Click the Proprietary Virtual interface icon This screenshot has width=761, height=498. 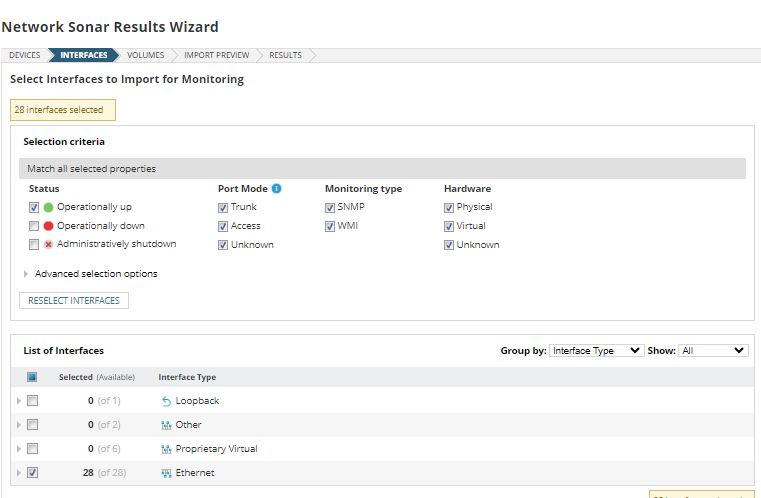166,449
